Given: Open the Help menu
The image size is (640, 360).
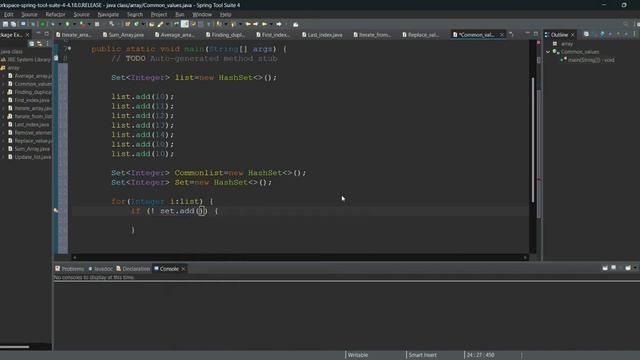Looking at the screenshot, I should (225, 14).
